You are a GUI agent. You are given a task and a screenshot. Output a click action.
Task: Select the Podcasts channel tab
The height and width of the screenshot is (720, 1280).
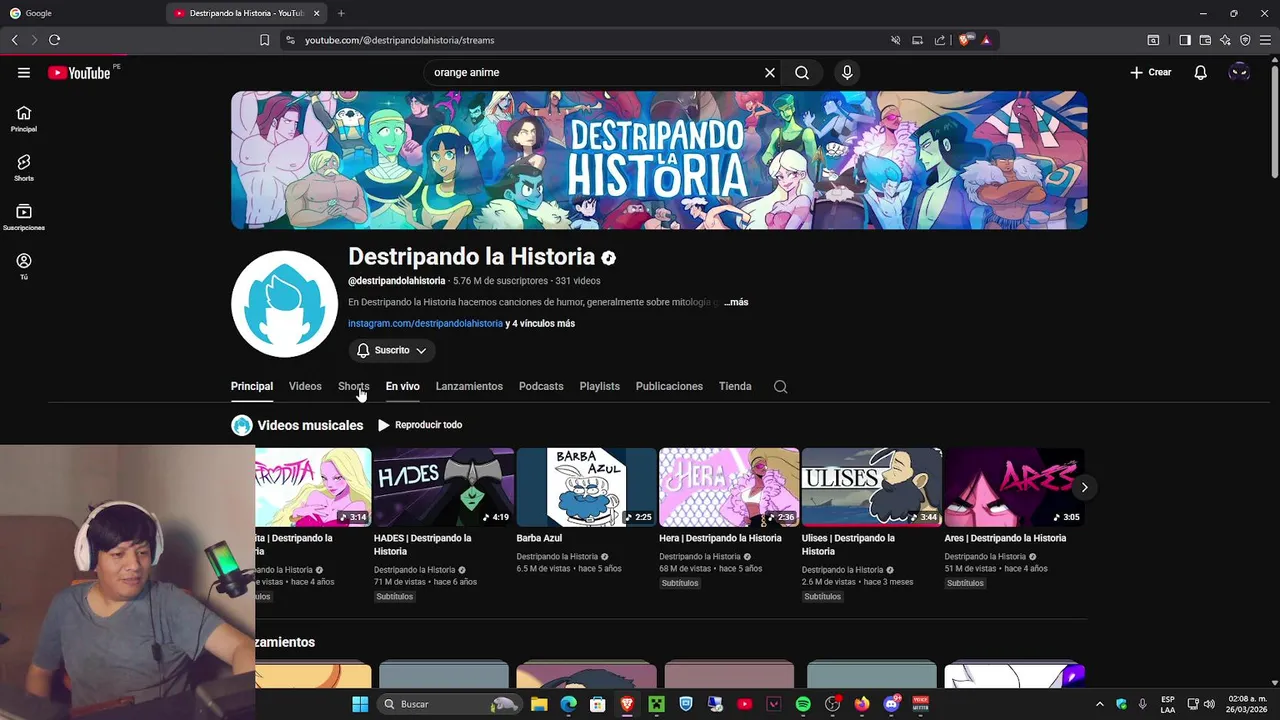(541, 386)
